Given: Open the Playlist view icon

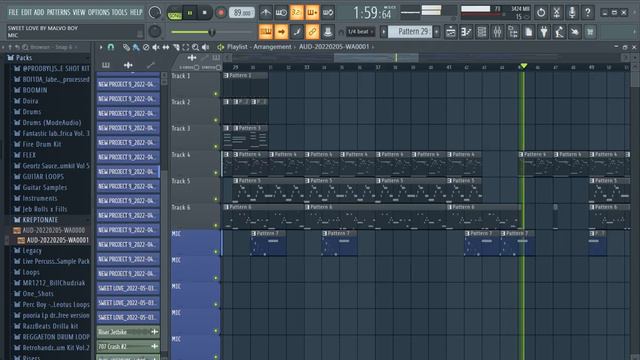Looking at the screenshot, I should pyautogui.click(x=450, y=32).
